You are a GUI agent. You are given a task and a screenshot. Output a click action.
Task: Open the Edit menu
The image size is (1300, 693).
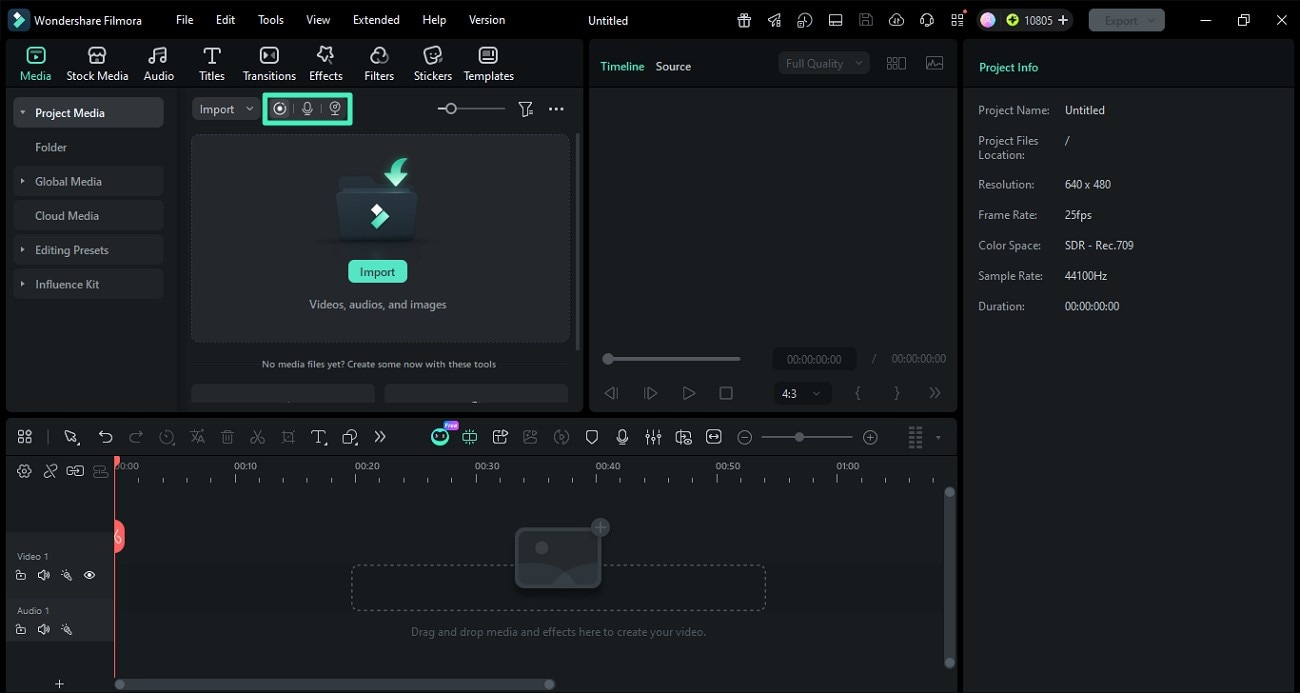coord(226,20)
